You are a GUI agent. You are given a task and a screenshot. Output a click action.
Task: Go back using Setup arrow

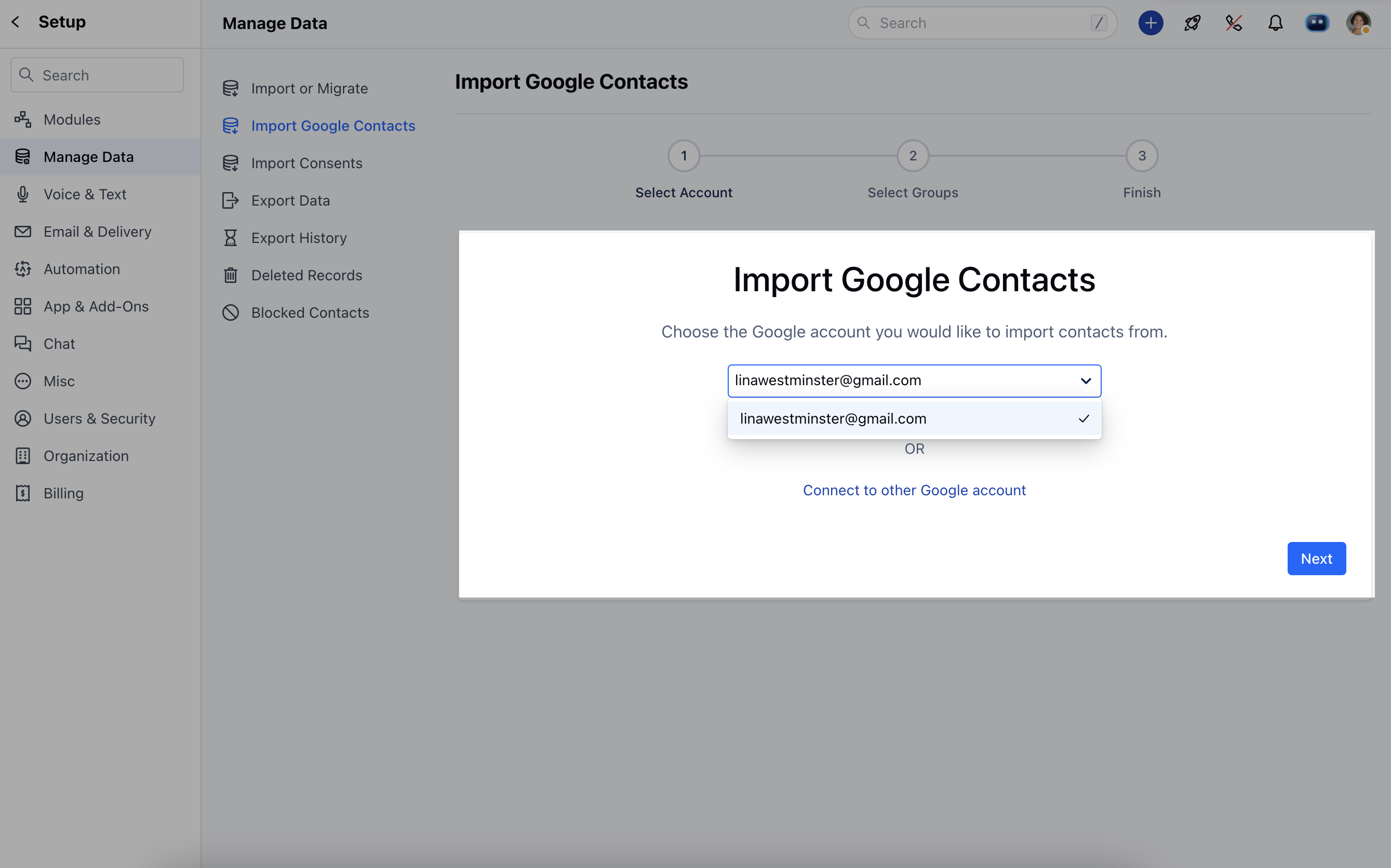[x=16, y=22]
